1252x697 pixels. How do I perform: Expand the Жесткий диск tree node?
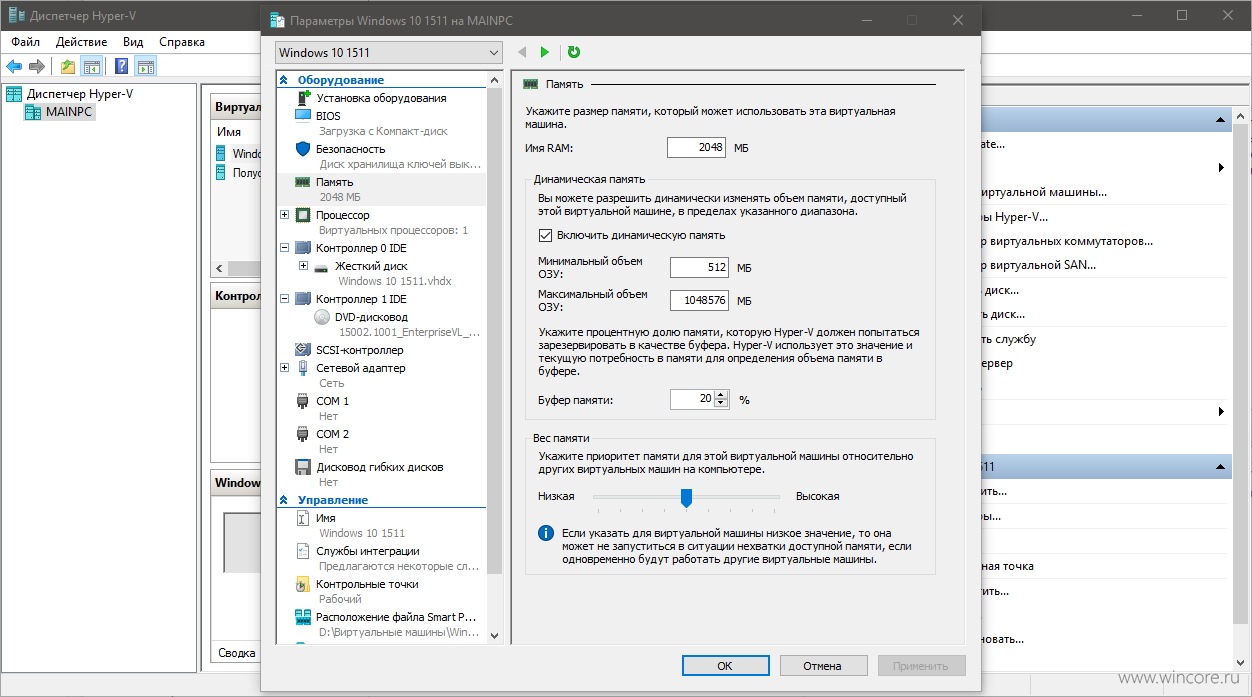point(303,266)
